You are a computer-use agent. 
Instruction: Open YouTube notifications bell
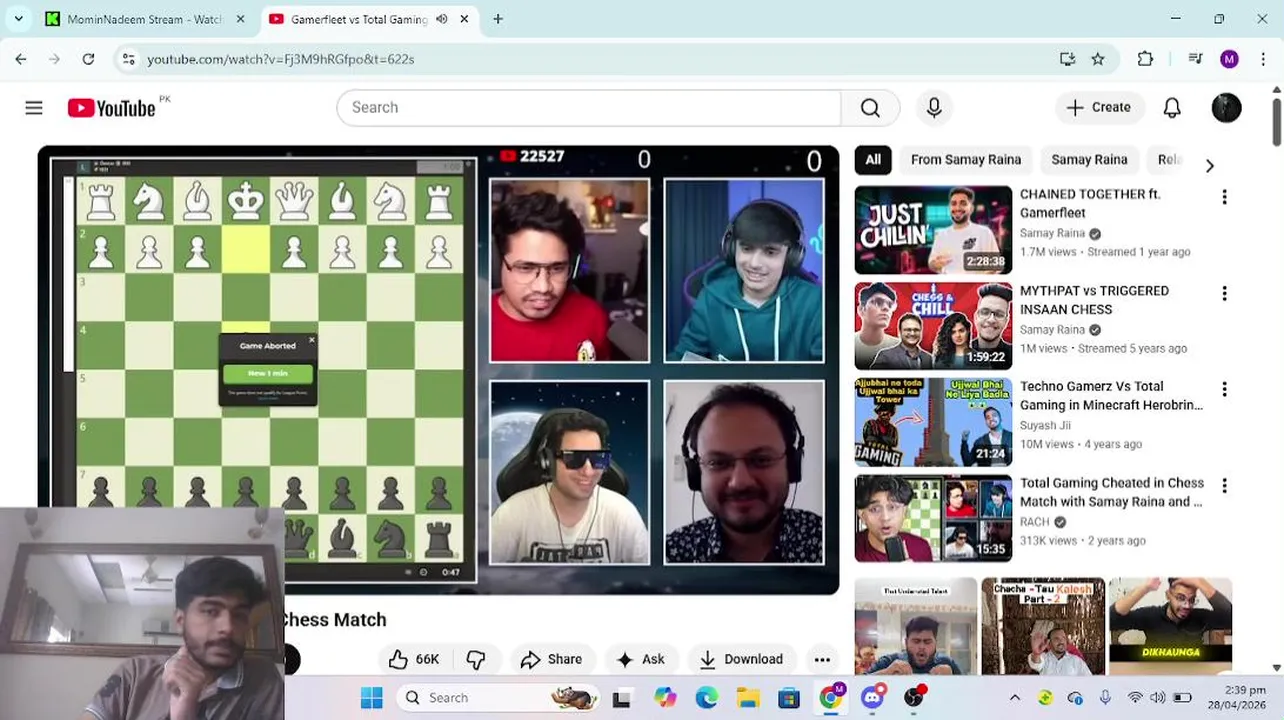pyautogui.click(x=1172, y=108)
